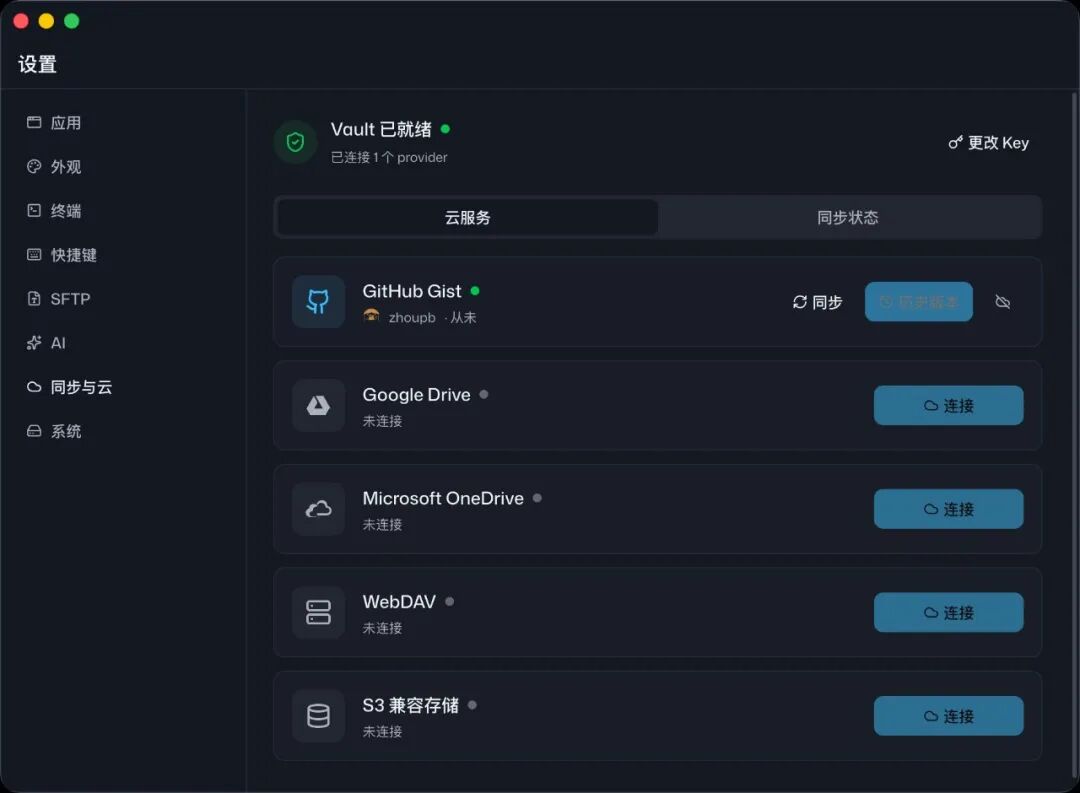Click 未连接 status under WebDAV
This screenshot has height=793, width=1080.
382,628
